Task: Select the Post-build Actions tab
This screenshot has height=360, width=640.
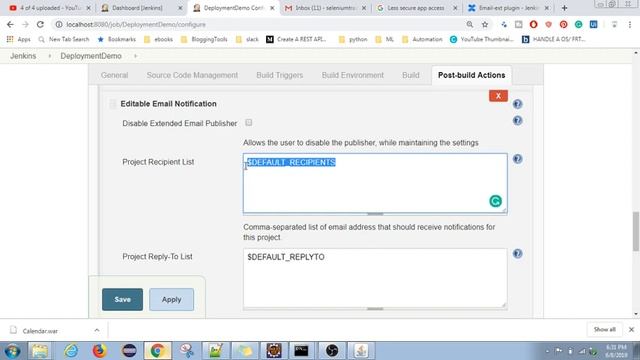Action: tap(471, 75)
